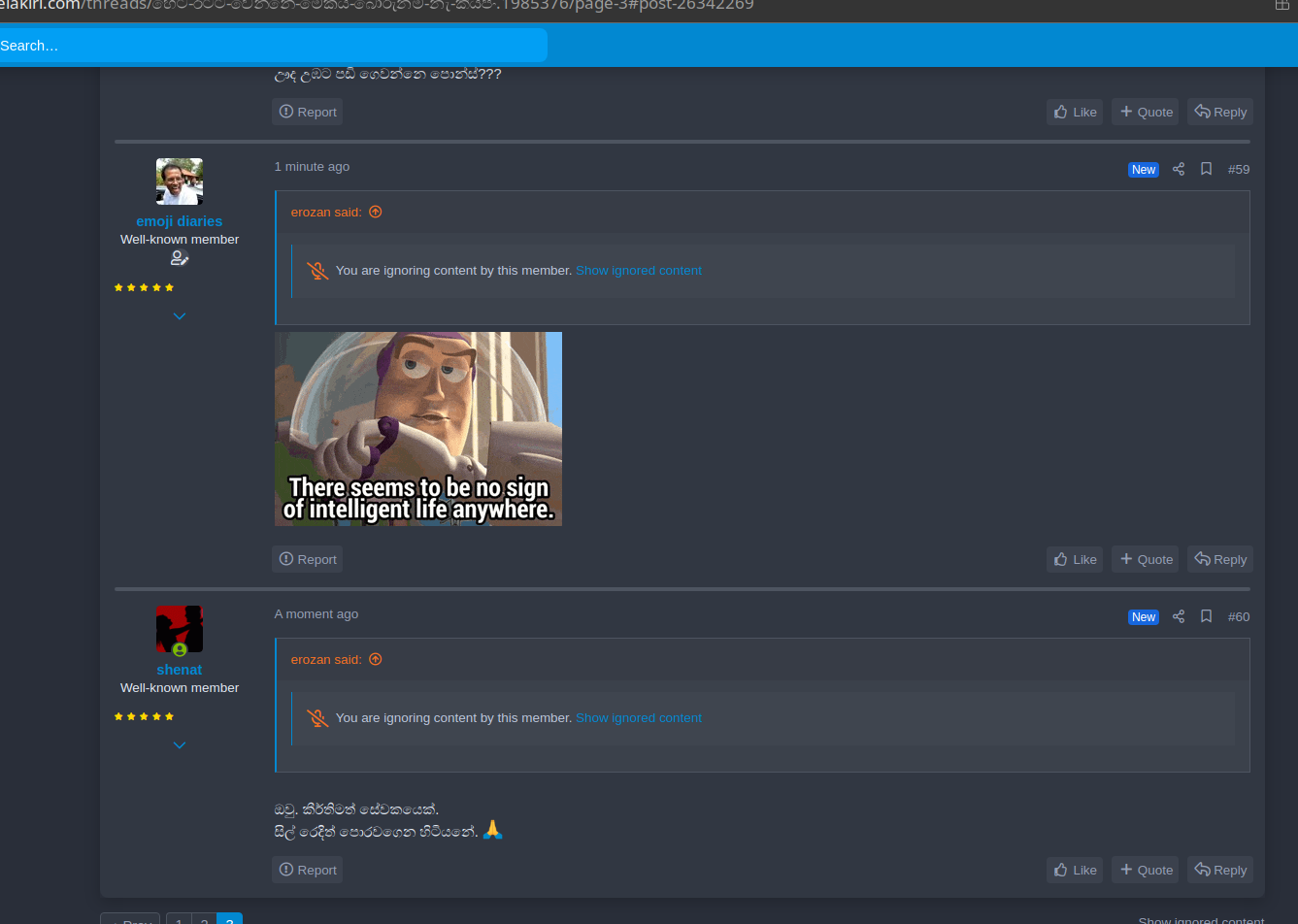
Task: Enlarge the Buzz Lightyear meme image
Action: (418, 429)
